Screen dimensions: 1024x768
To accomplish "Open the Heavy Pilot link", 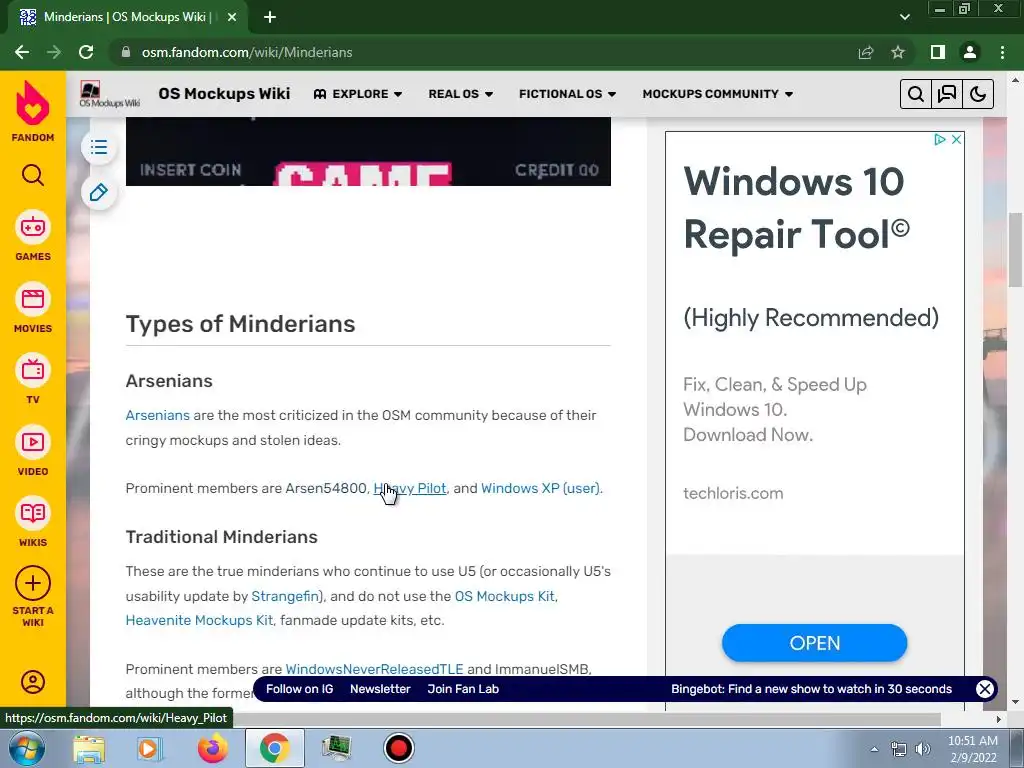I will click(x=410, y=488).
